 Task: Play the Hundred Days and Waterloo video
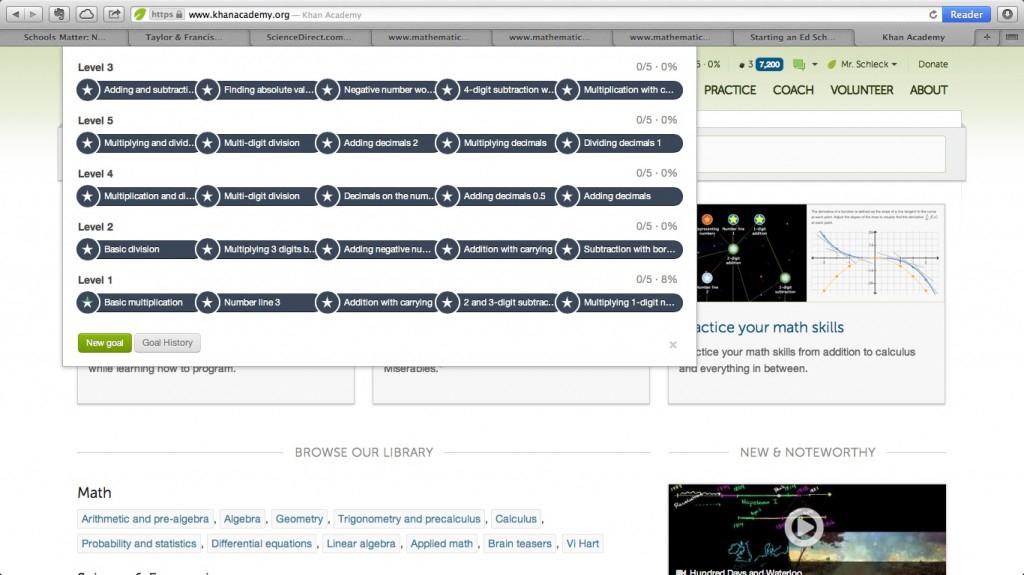click(804, 527)
